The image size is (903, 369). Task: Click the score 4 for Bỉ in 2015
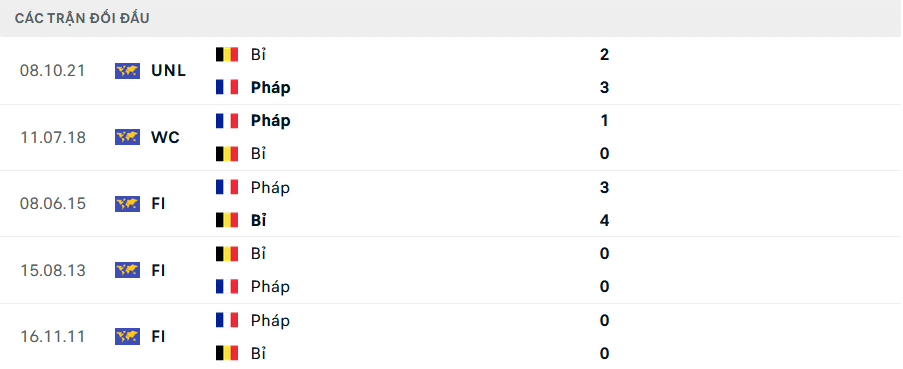(604, 220)
